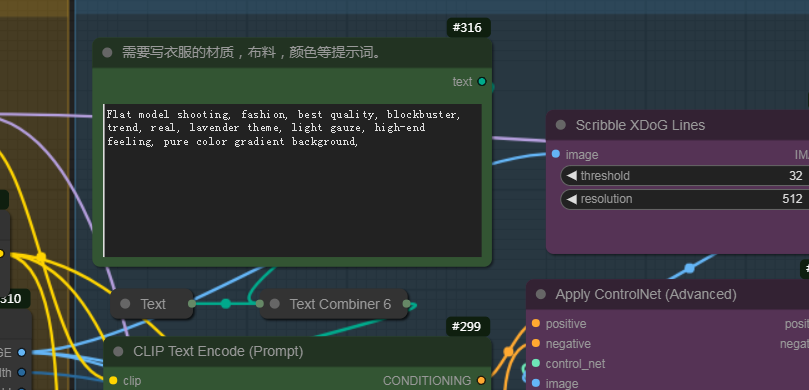Click the #316 node ID badge
Screen dimensions: 809x390
pos(468,28)
